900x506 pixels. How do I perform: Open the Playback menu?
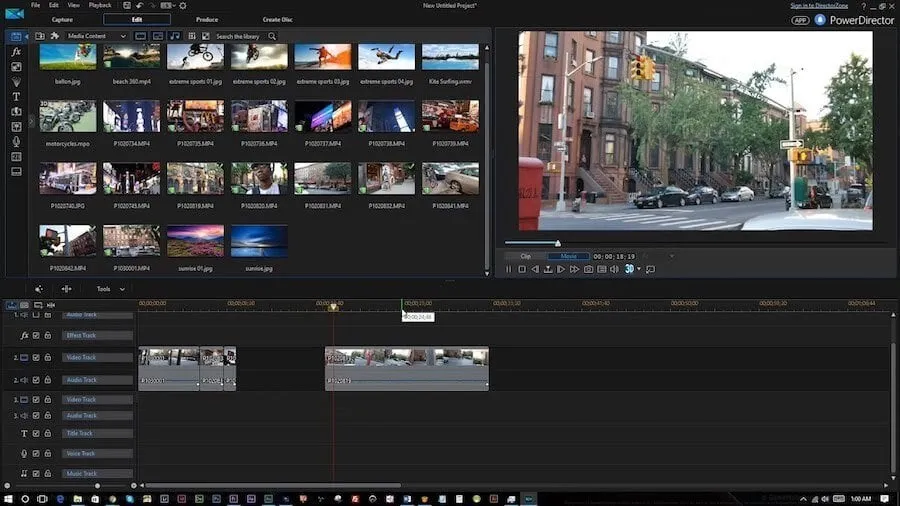click(100, 5)
